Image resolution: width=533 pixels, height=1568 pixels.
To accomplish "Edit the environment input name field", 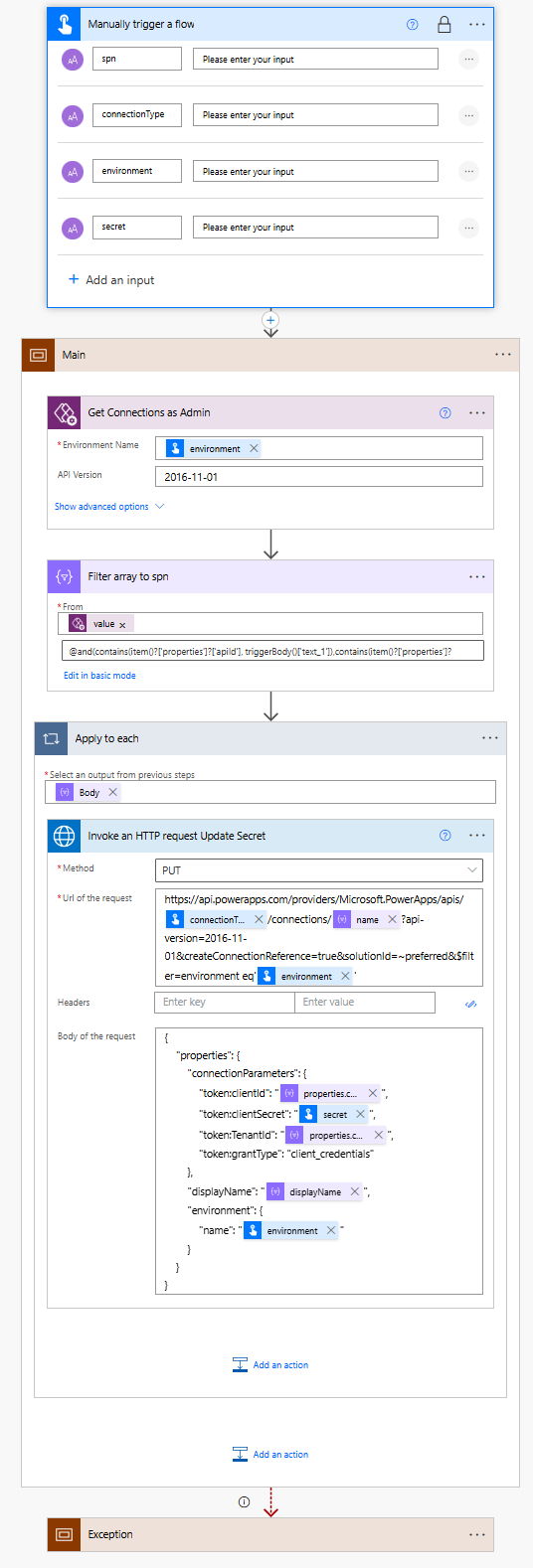I will point(137,171).
